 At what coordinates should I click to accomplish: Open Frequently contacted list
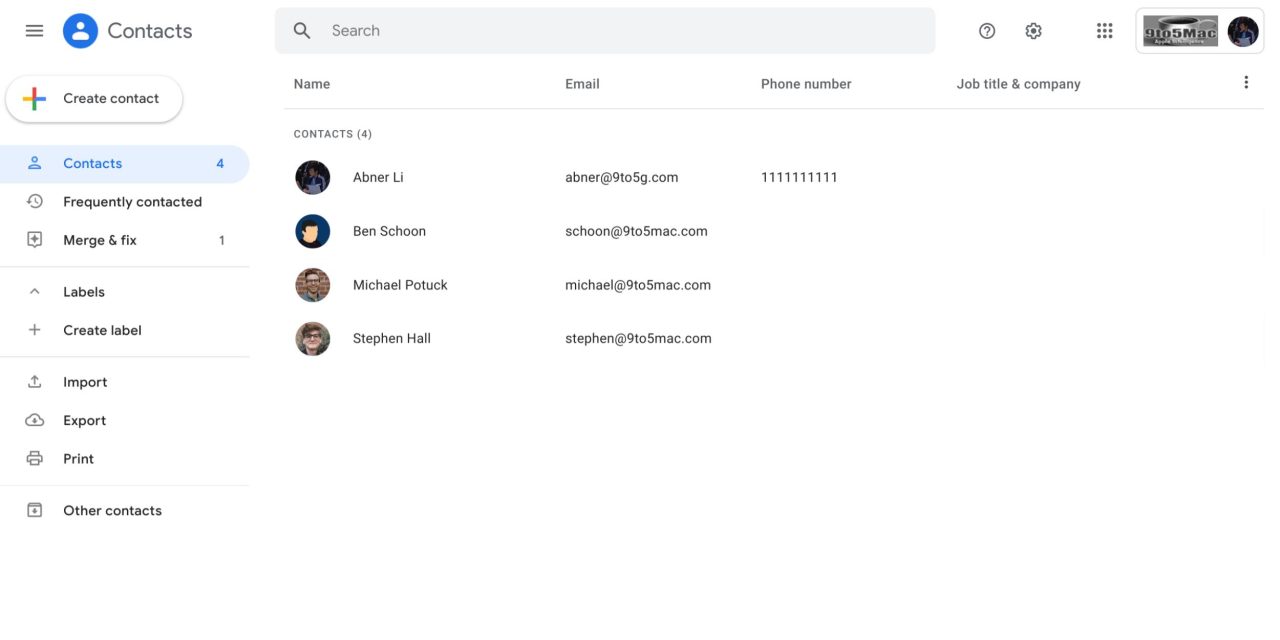(x=132, y=202)
